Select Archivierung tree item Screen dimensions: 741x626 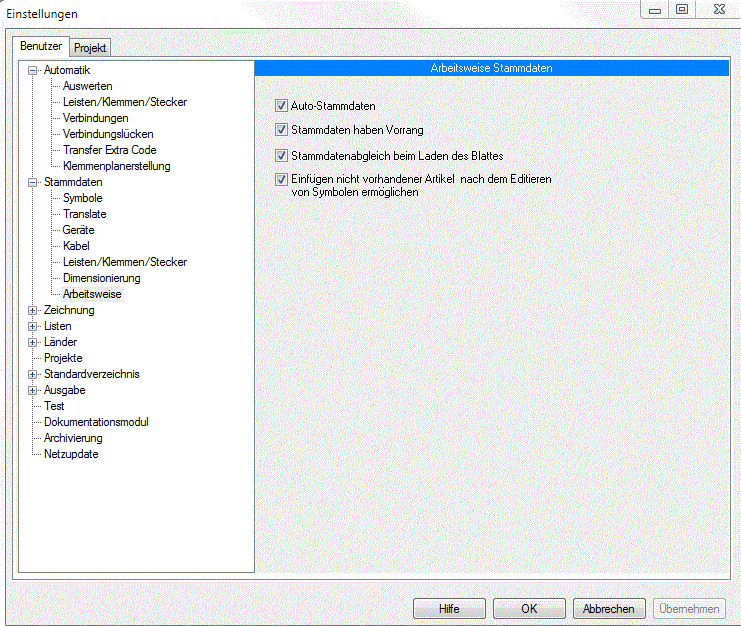coord(73,438)
